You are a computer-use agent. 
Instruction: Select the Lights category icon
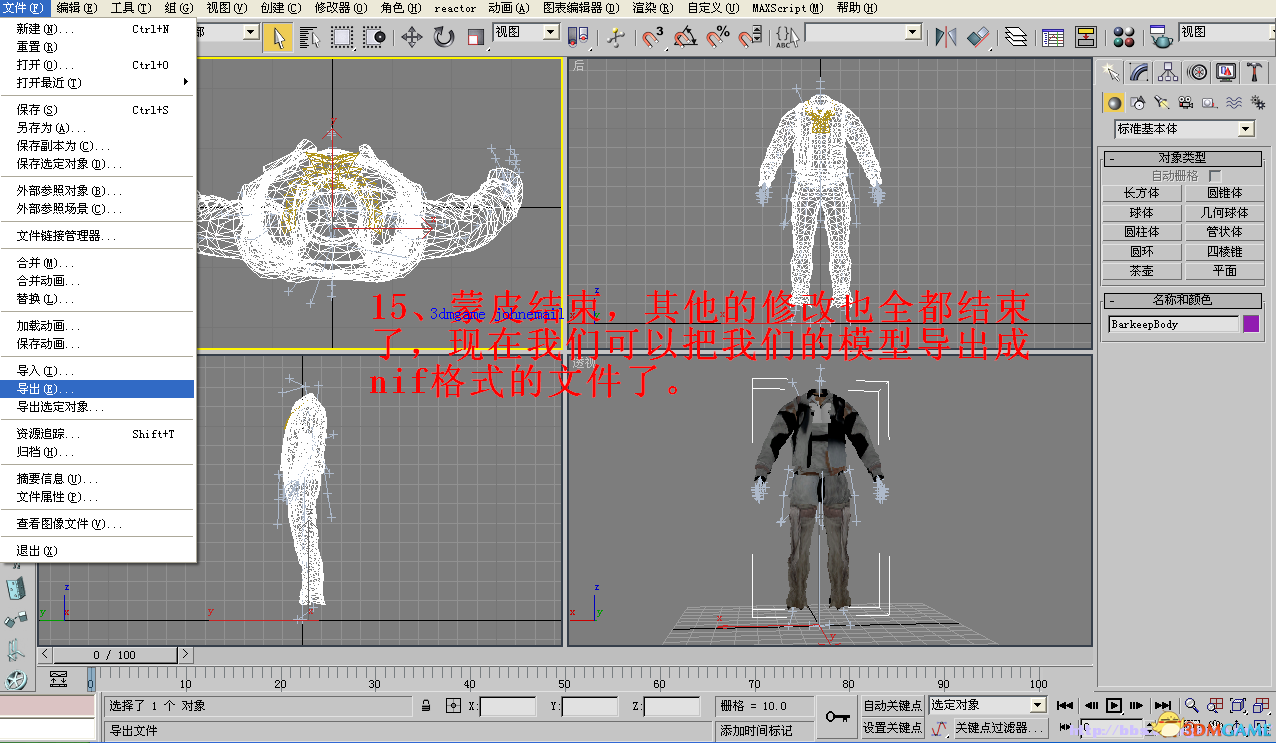[x=1162, y=102]
